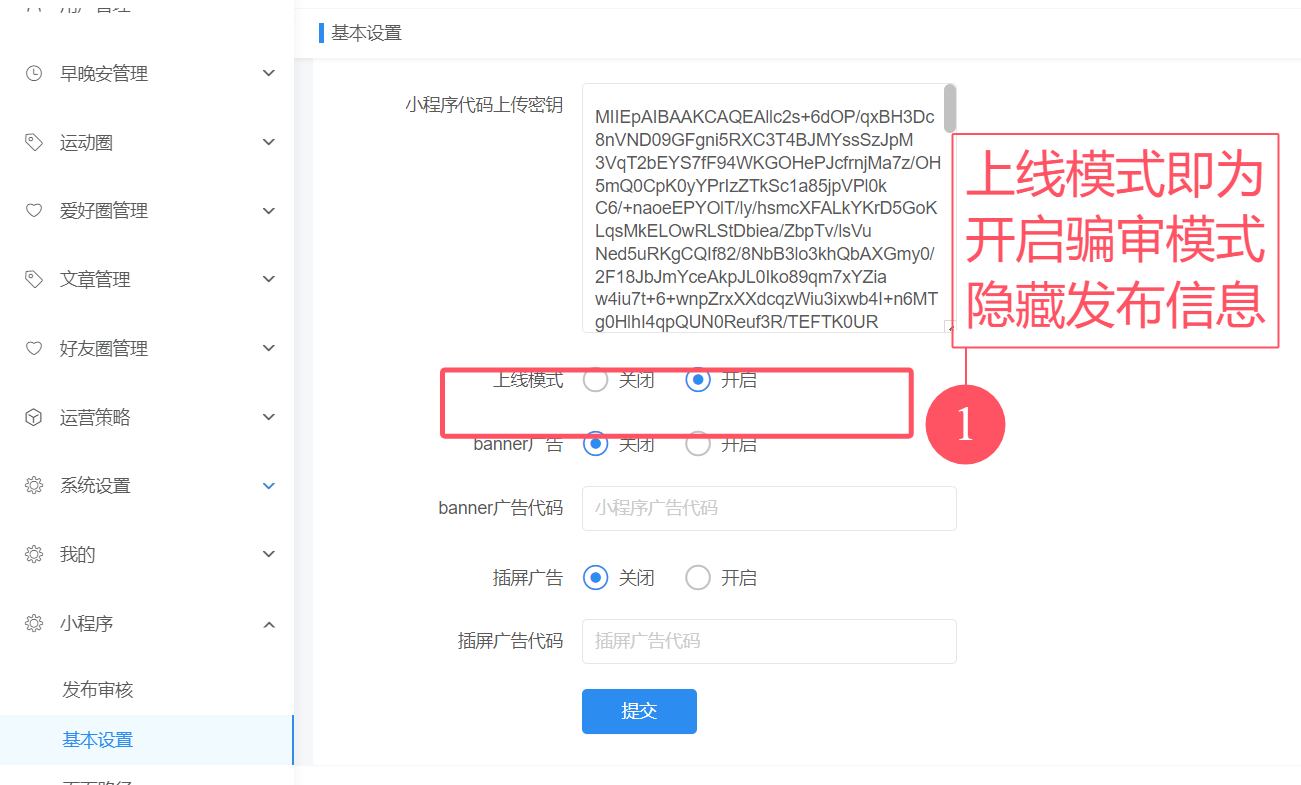This screenshot has height=785, width=1301.
Task: Click the heart icon beside 好友圈管理
Action: tap(34, 348)
